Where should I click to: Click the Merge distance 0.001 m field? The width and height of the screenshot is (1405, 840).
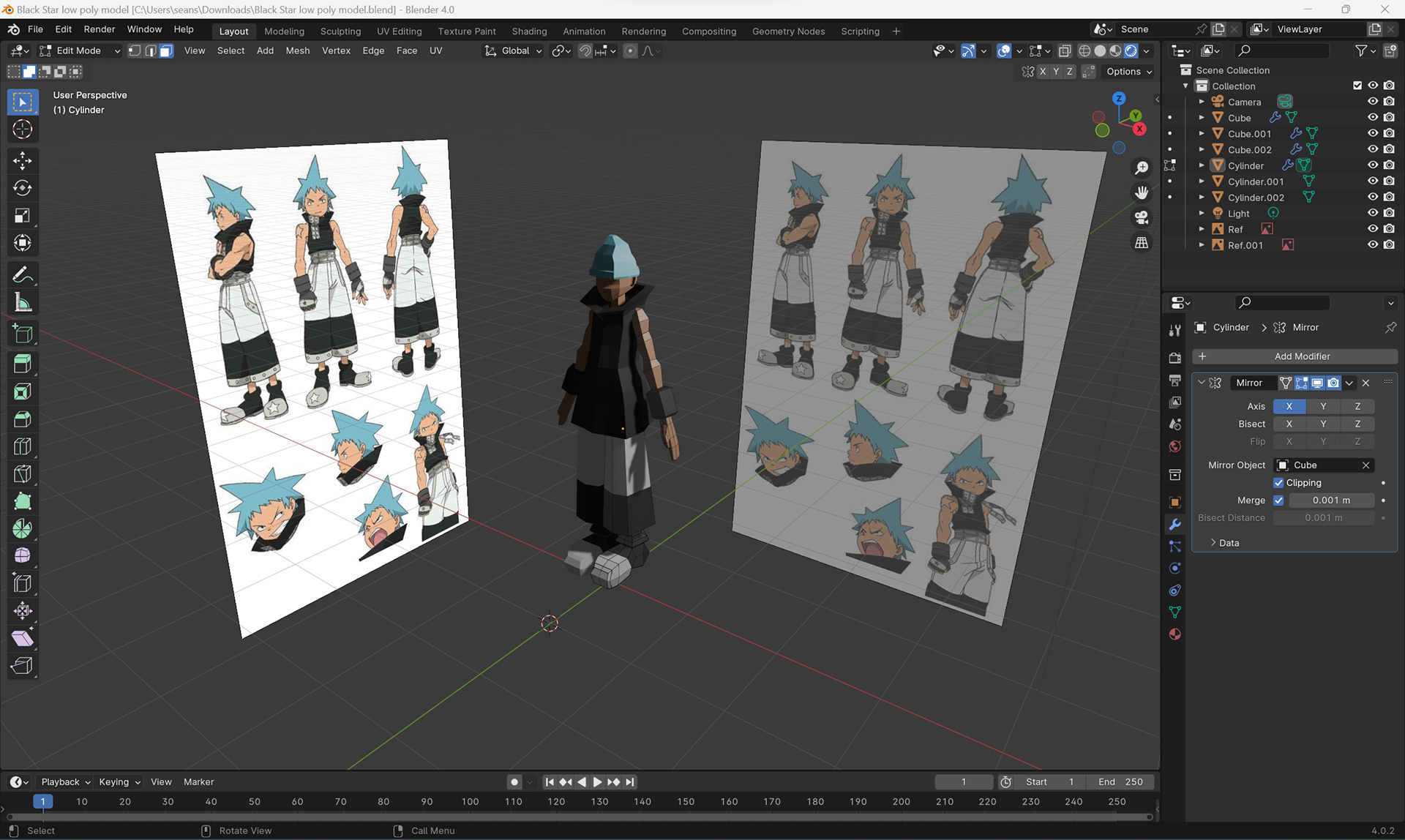(1331, 500)
